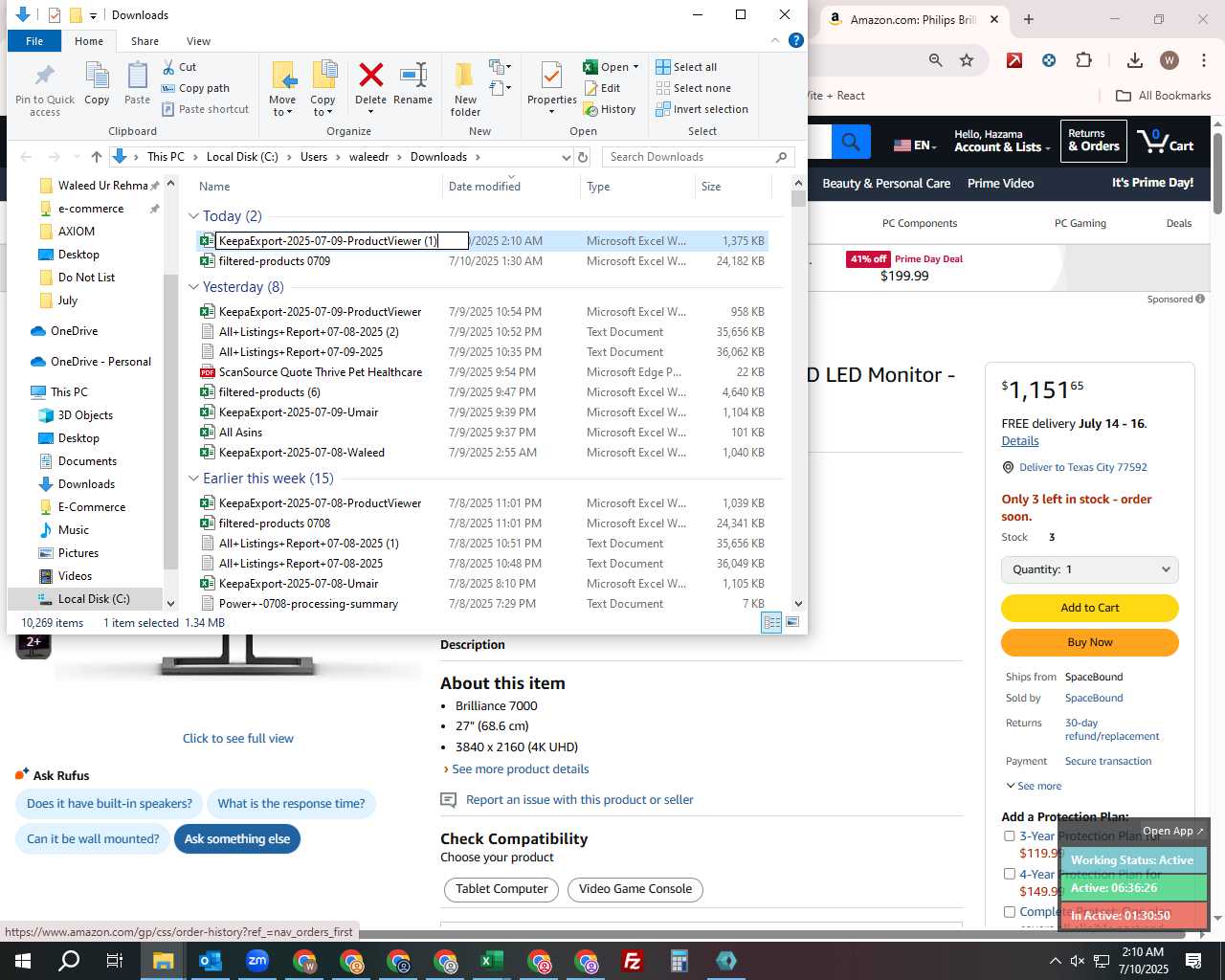Viewport: 1225px width, 980px height.
Task: Click the Copy ribbon icon
Action: coord(97,83)
